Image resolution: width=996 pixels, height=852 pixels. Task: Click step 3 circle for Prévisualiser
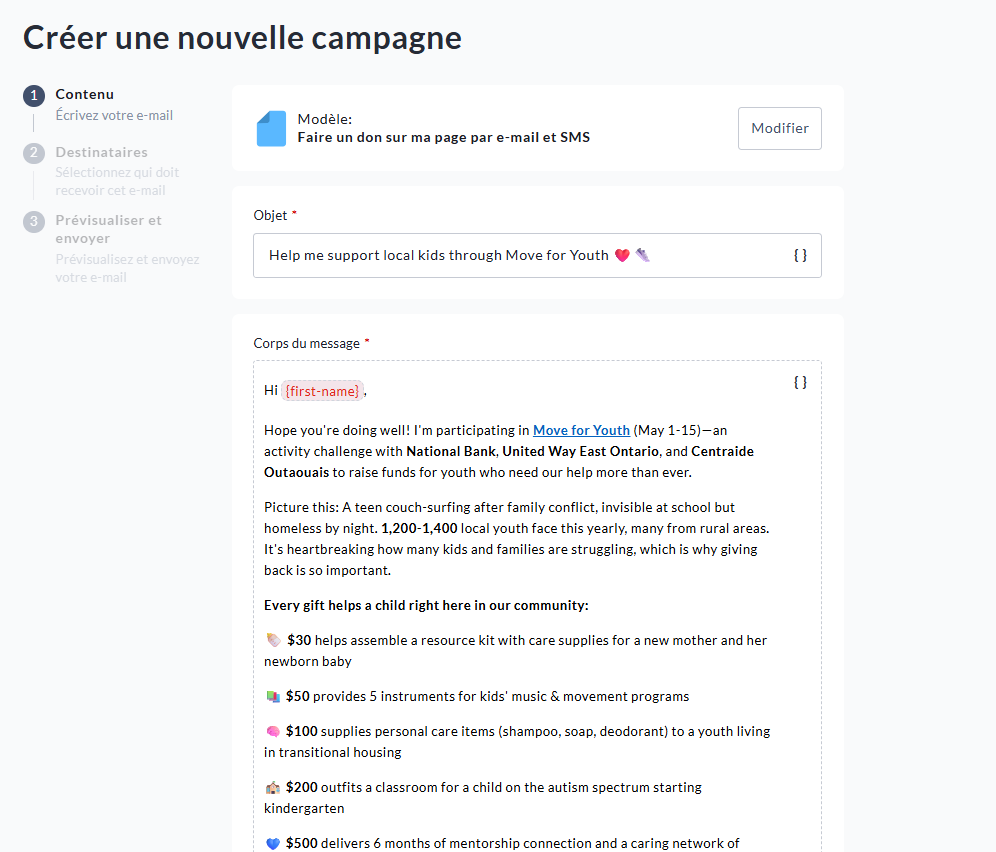[34, 221]
